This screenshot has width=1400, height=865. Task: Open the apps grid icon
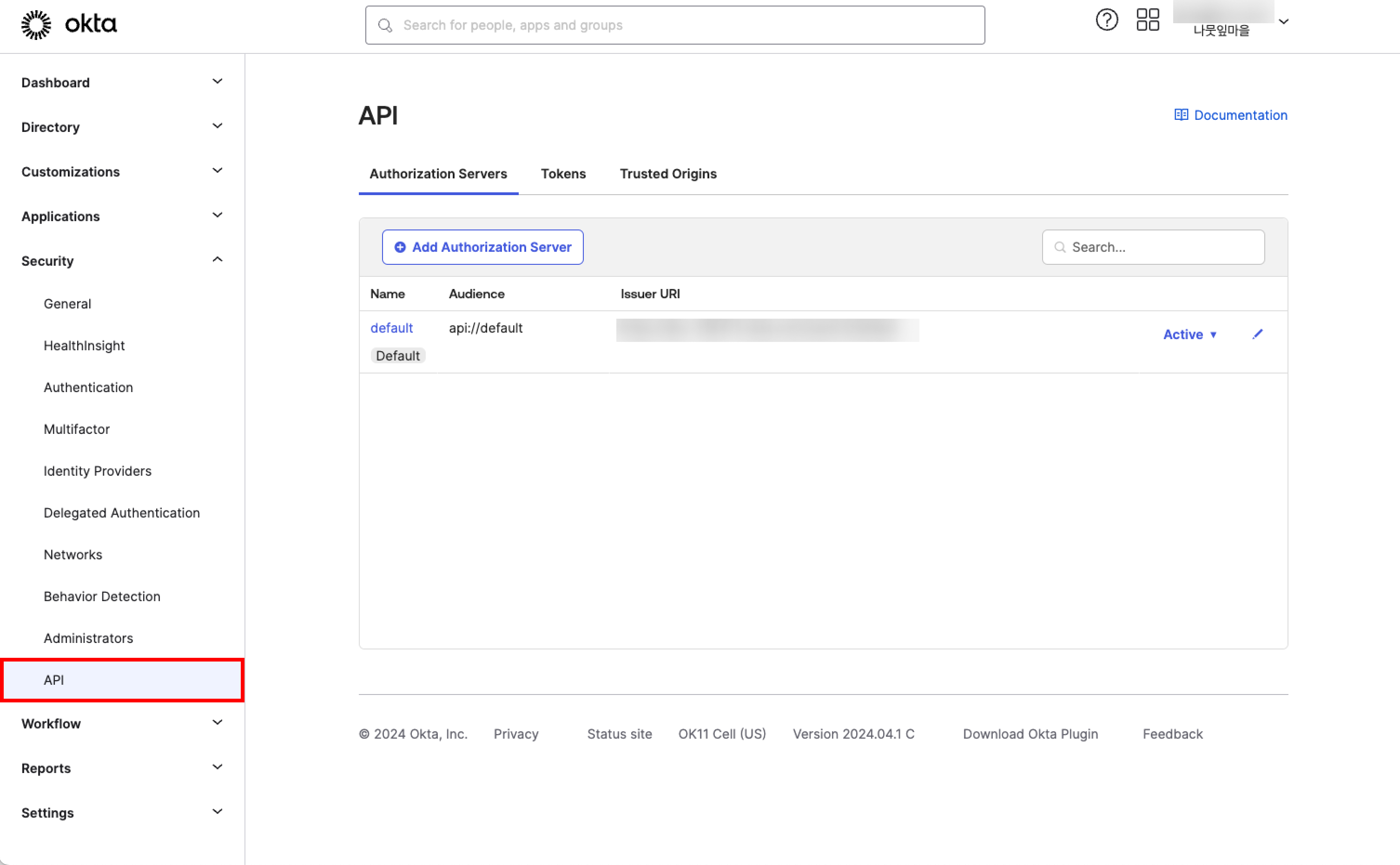pyautogui.click(x=1148, y=20)
